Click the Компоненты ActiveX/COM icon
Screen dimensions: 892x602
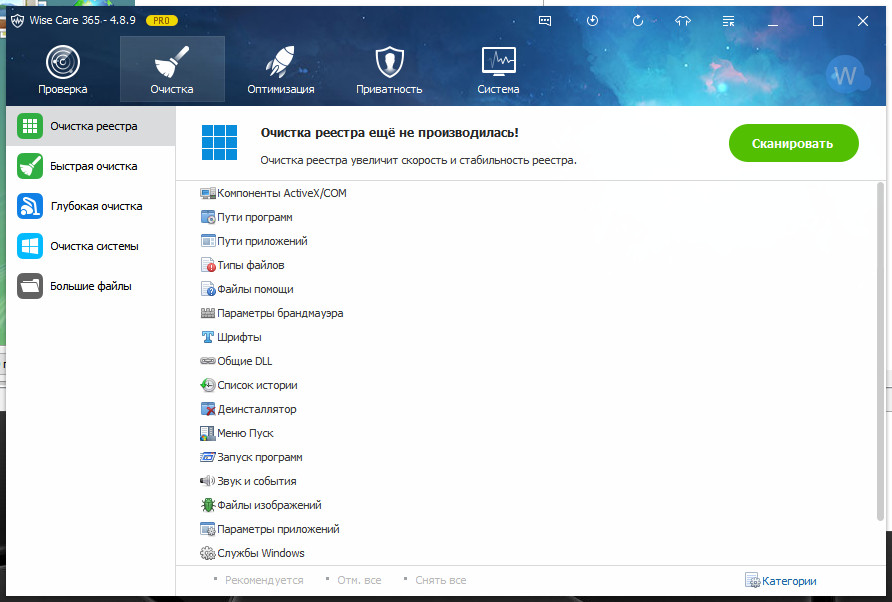pyautogui.click(x=208, y=193)
